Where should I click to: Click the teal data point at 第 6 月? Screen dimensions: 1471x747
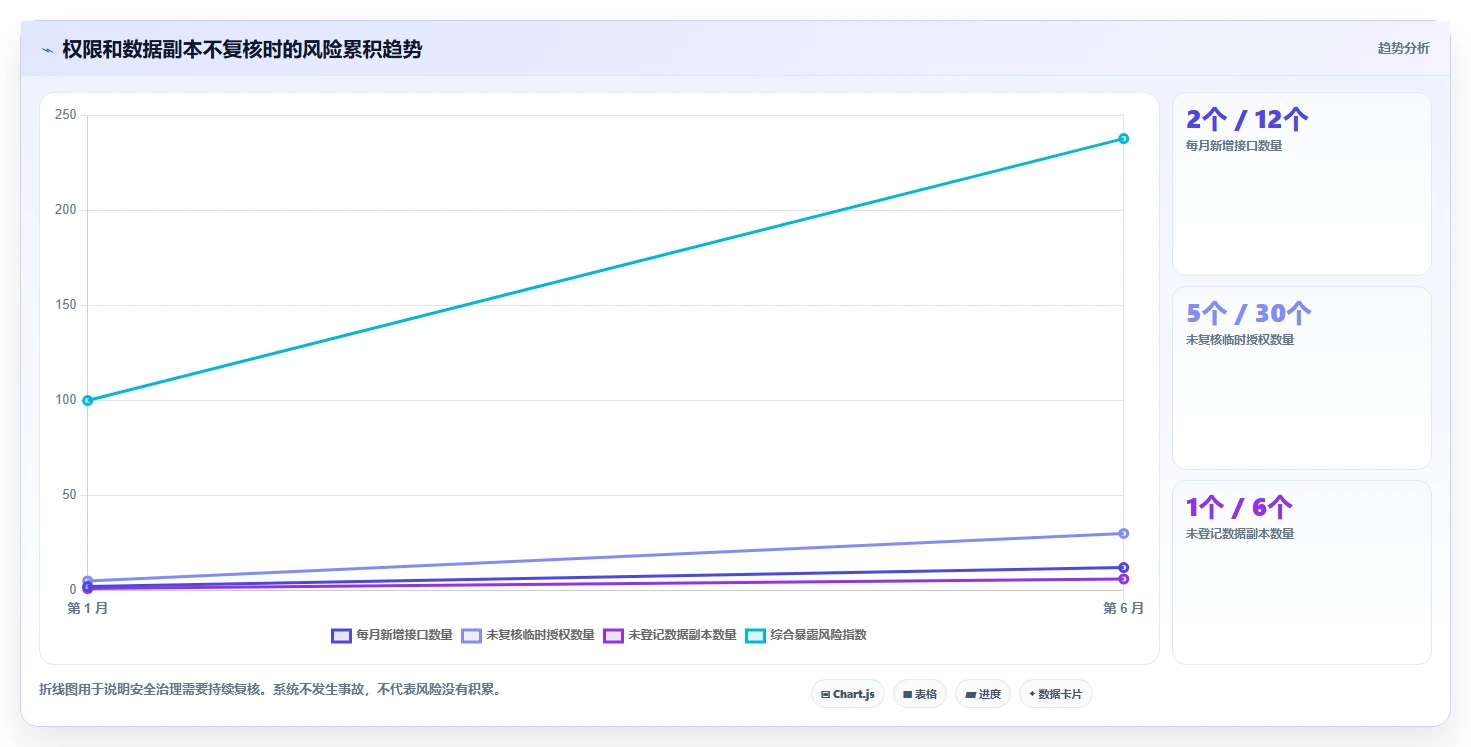click(1124, 139)
